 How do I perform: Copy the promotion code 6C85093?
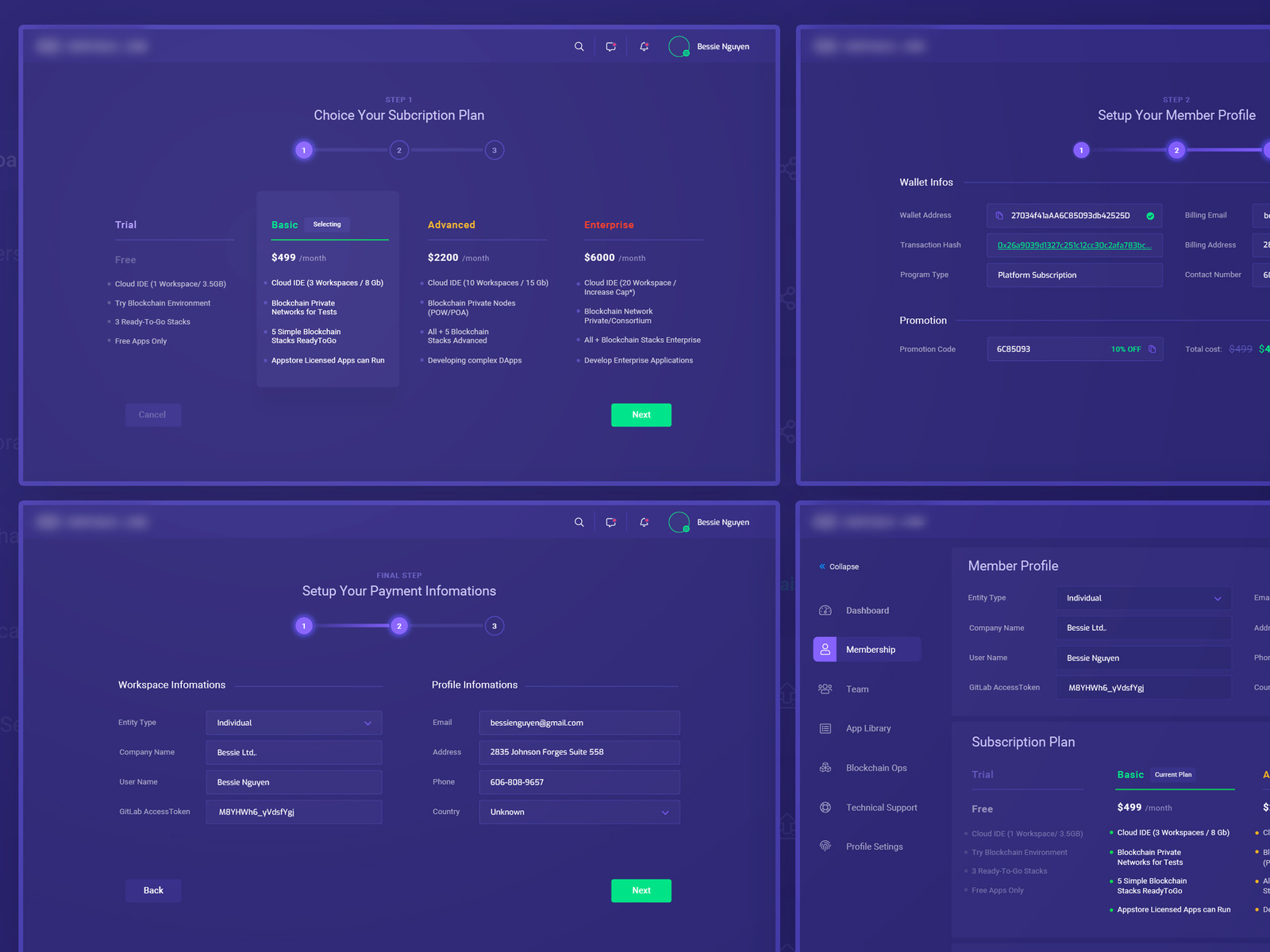[x=1153, y=349]
